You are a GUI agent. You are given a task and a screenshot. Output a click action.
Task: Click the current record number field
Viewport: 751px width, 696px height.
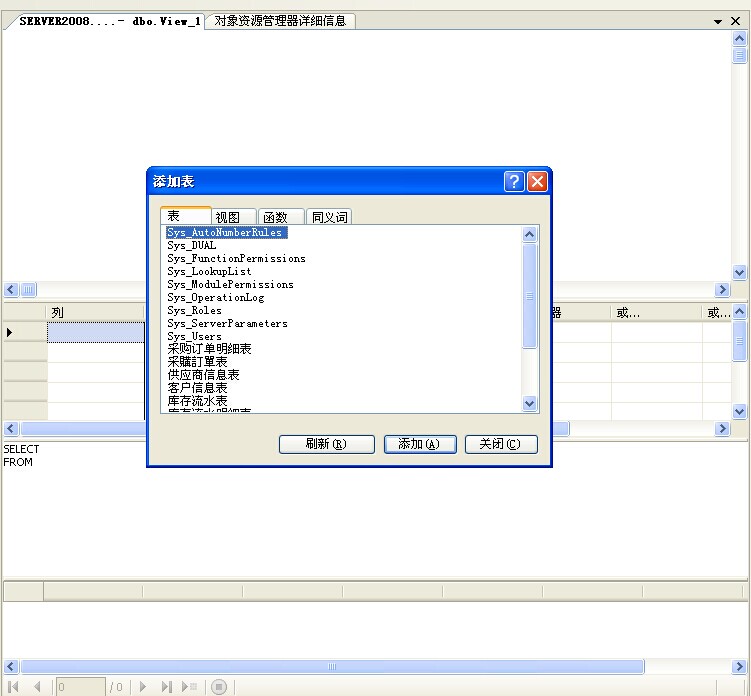coord(80,687)
